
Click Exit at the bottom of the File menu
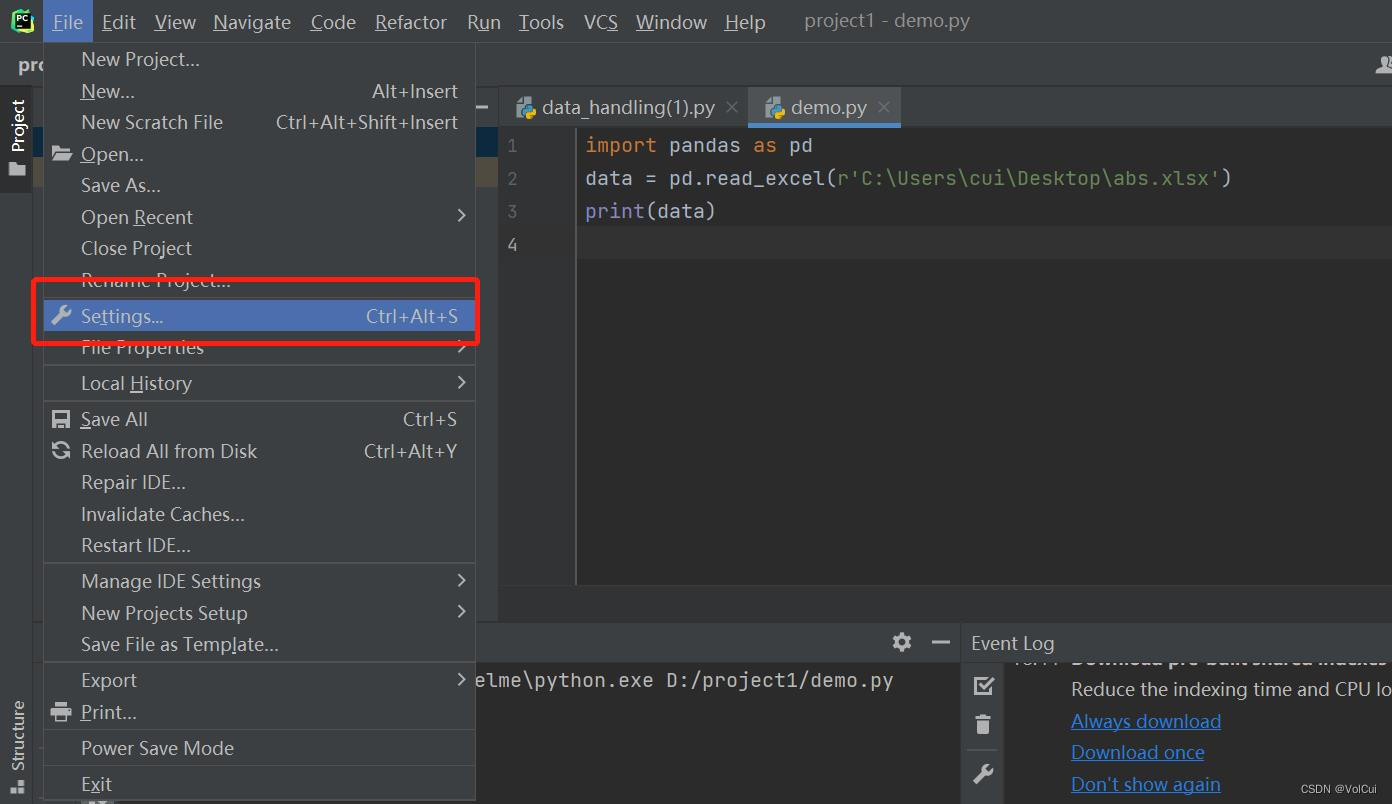[259, 784]
